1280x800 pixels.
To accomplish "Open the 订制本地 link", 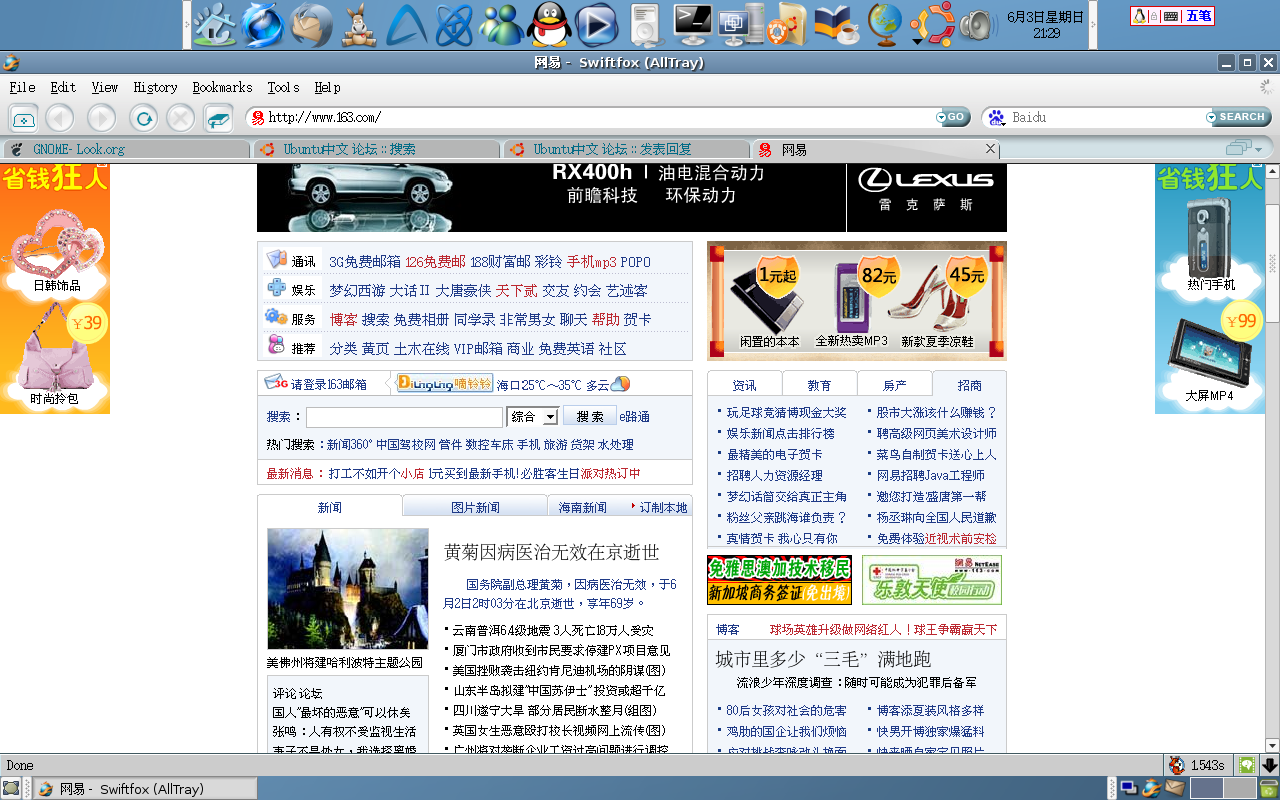I will [x=664, y=507].
